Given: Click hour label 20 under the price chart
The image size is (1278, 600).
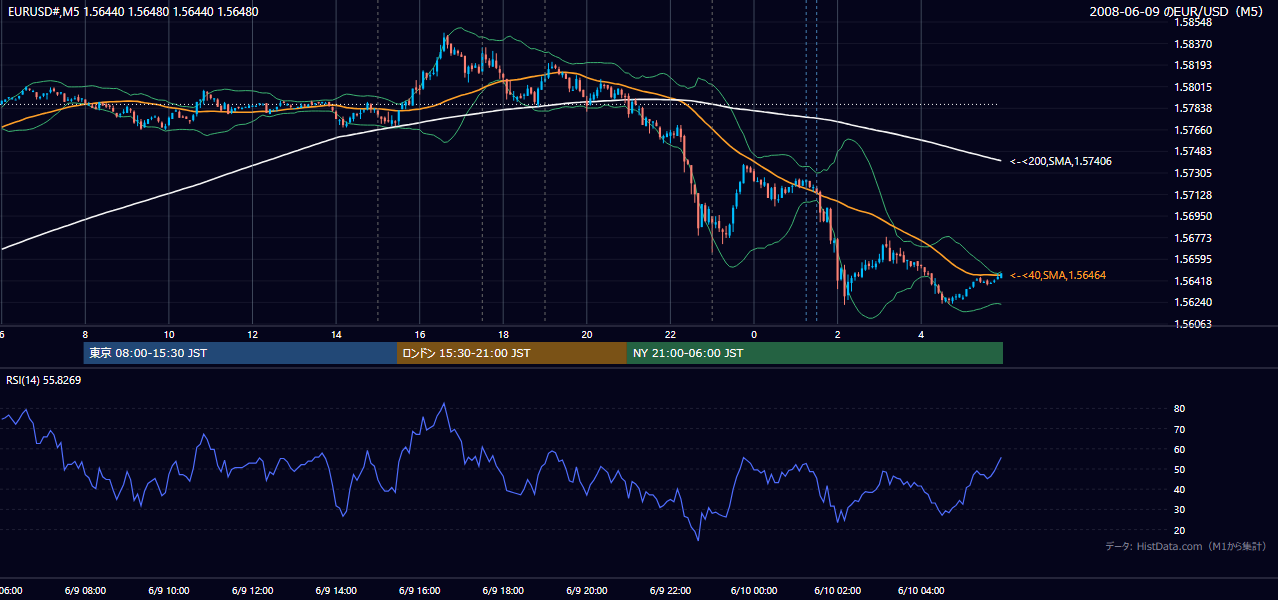Looking at the screenshot, I should pyautogui.click(x=587, y=334).
